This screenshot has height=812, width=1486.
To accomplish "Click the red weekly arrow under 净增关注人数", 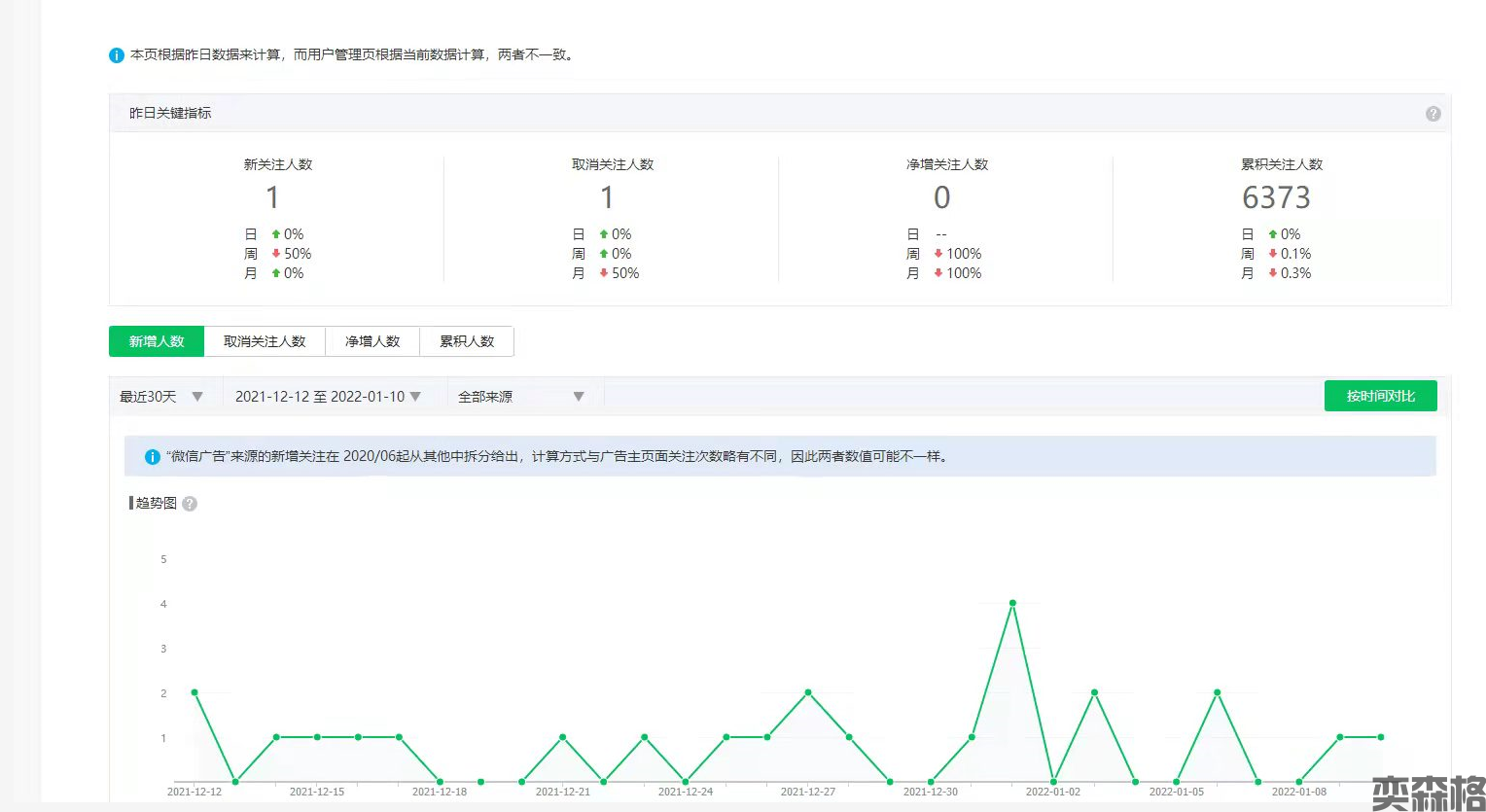I will [x=938, y=254].
